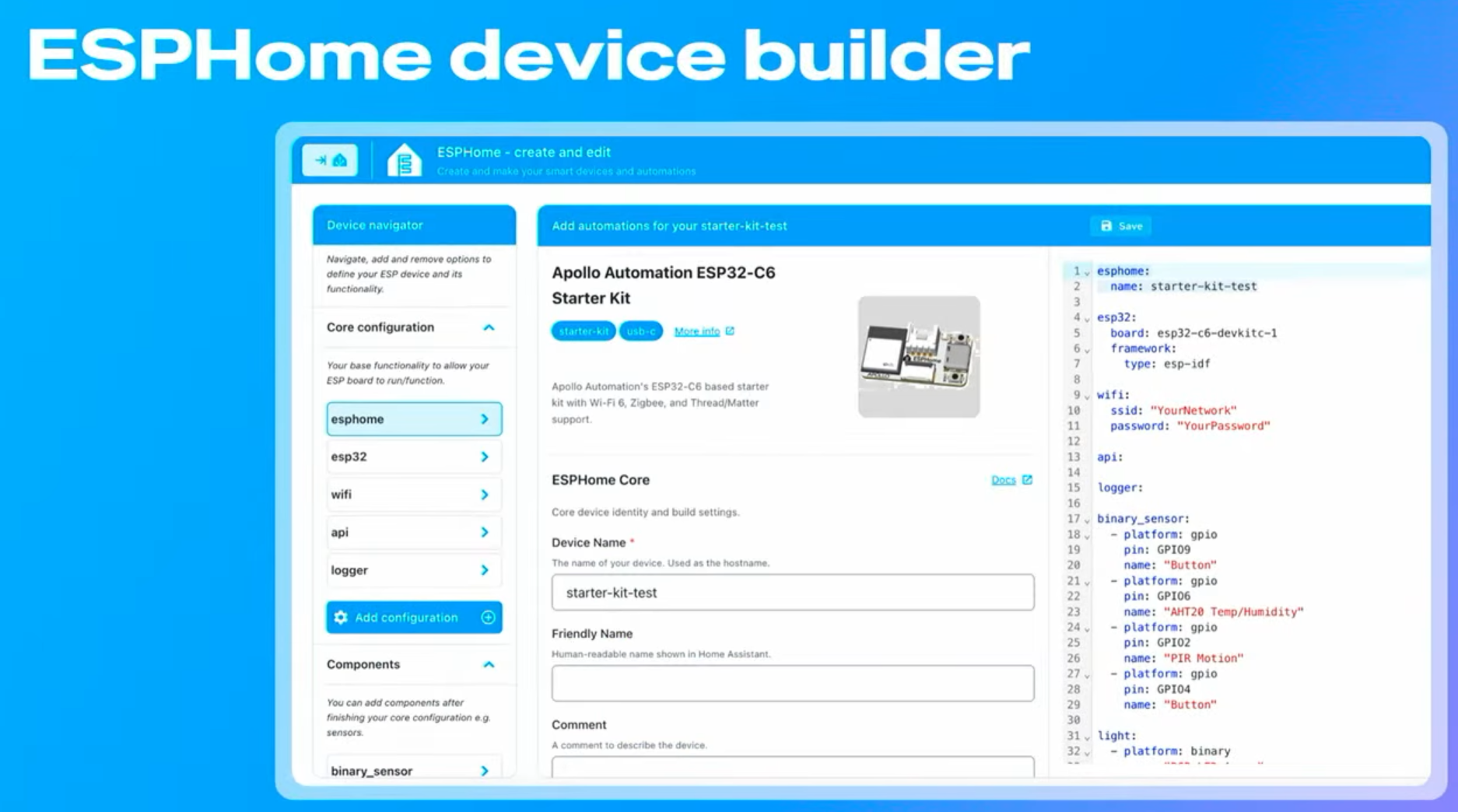1458x812 pixels.
Task: Collapse the Core configuration section
Action: coord(489,327)
